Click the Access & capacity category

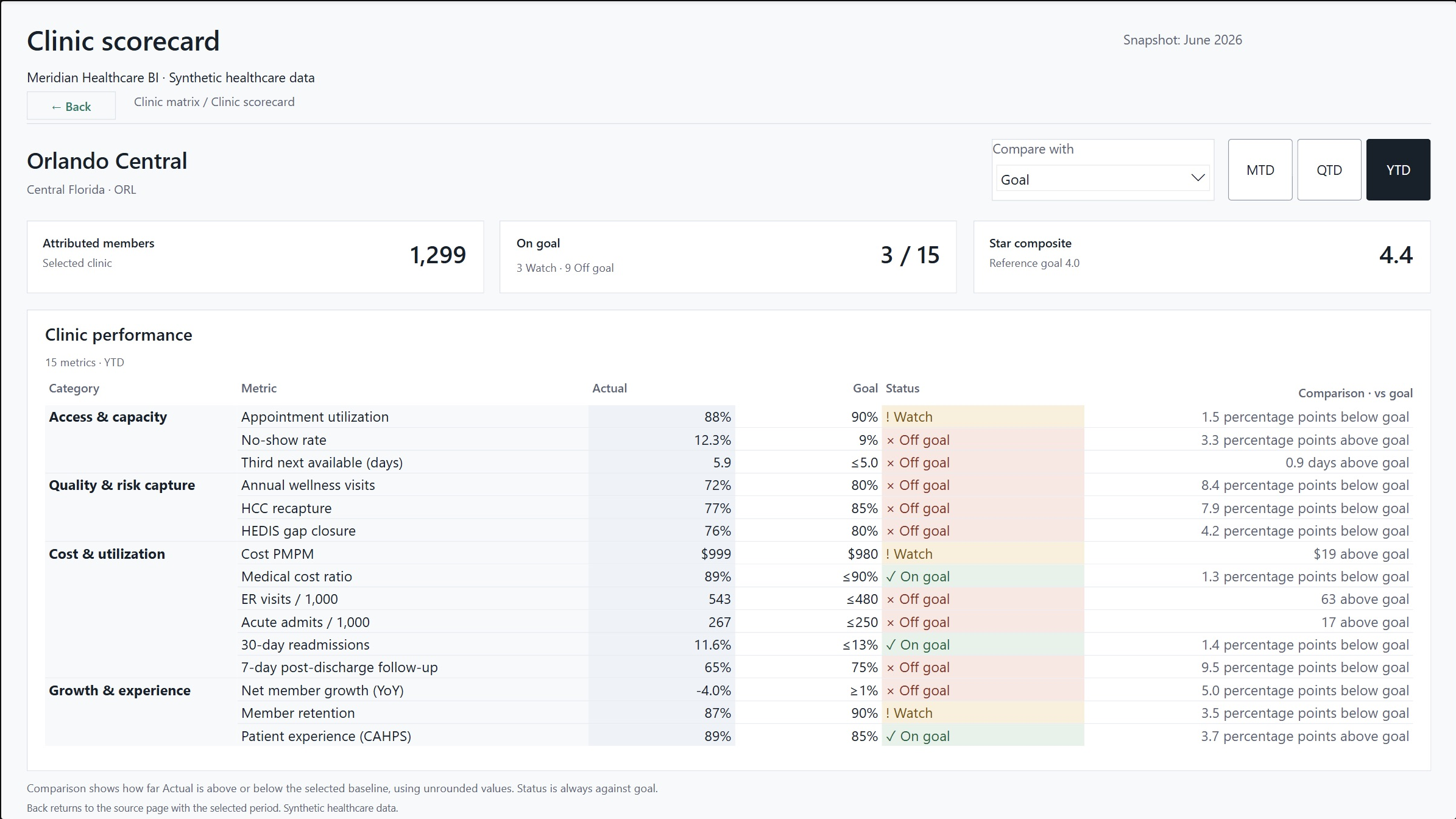(108, 417)
